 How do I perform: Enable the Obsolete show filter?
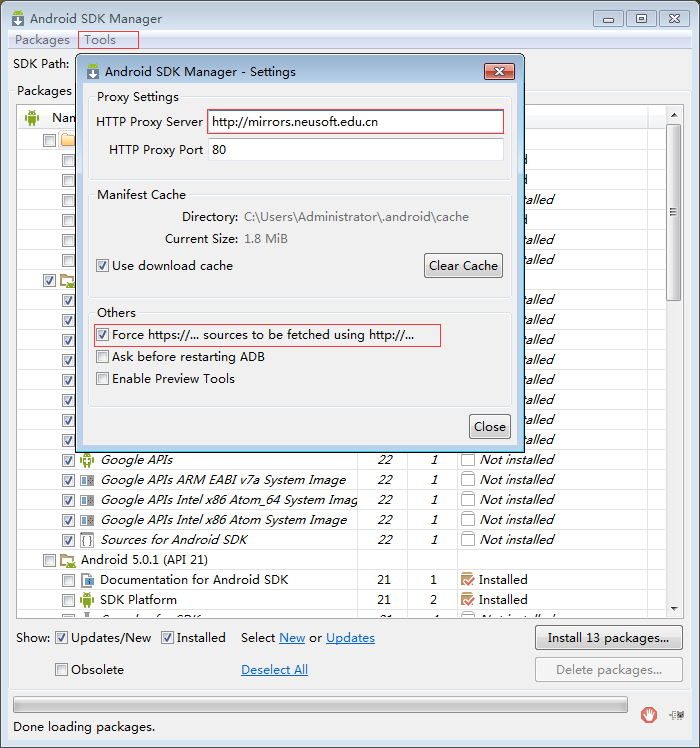(x=61, y=670)
